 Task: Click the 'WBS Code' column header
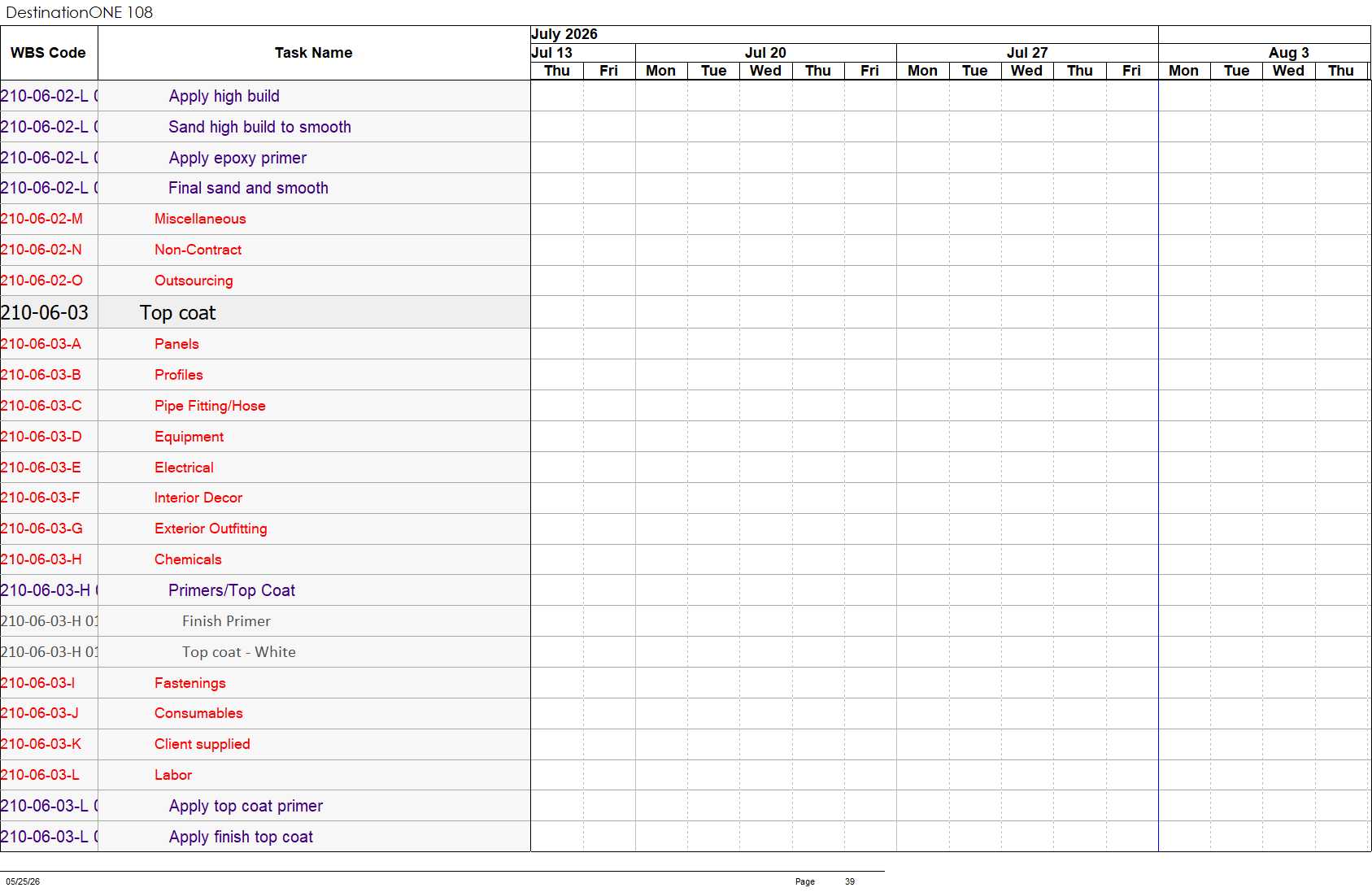pyautogui.click(x=48, y=53)
